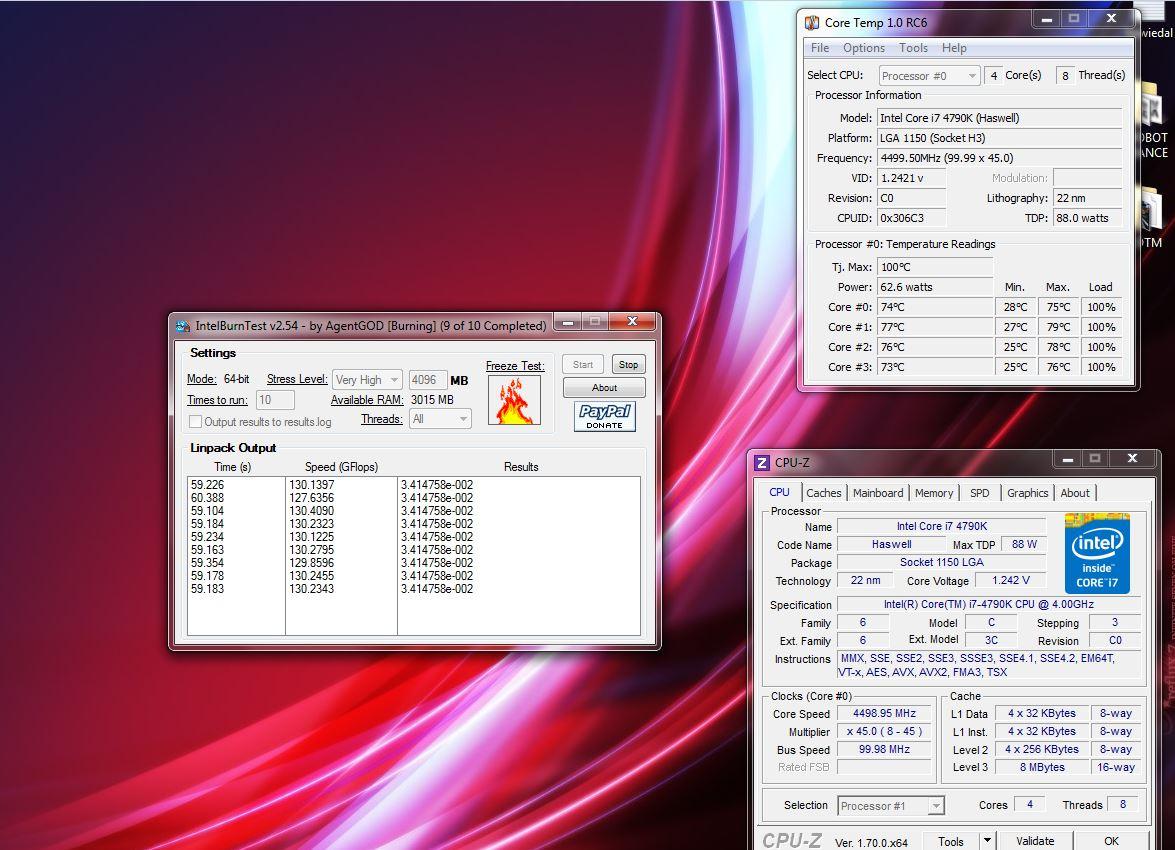Click the IntelBurnTest title bar icon
This screenshot has height=850, width=1175.
[x=182, y=326]
